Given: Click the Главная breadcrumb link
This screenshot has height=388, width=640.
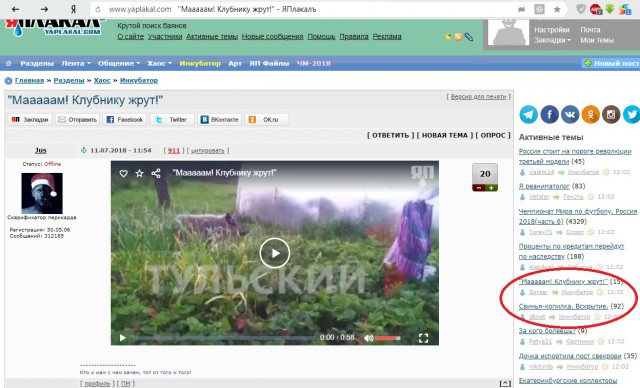Looking at the screenshot, I should [29, 80].
